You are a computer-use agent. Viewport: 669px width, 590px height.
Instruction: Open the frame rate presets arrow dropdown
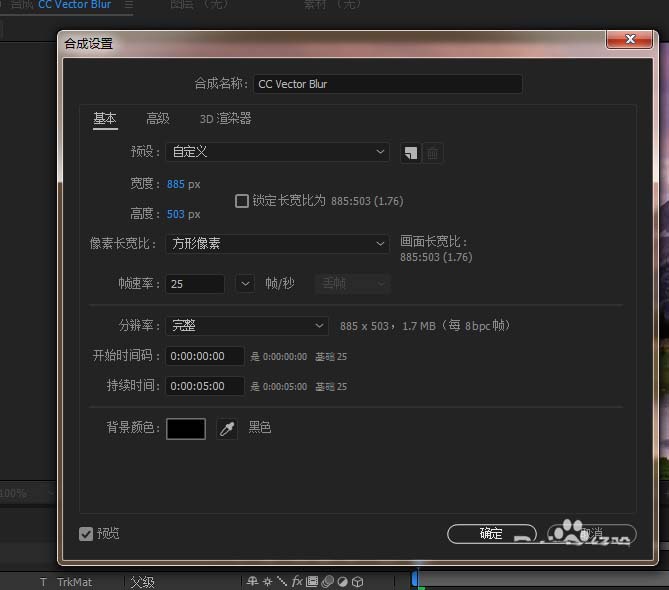(x=245, y=284)
